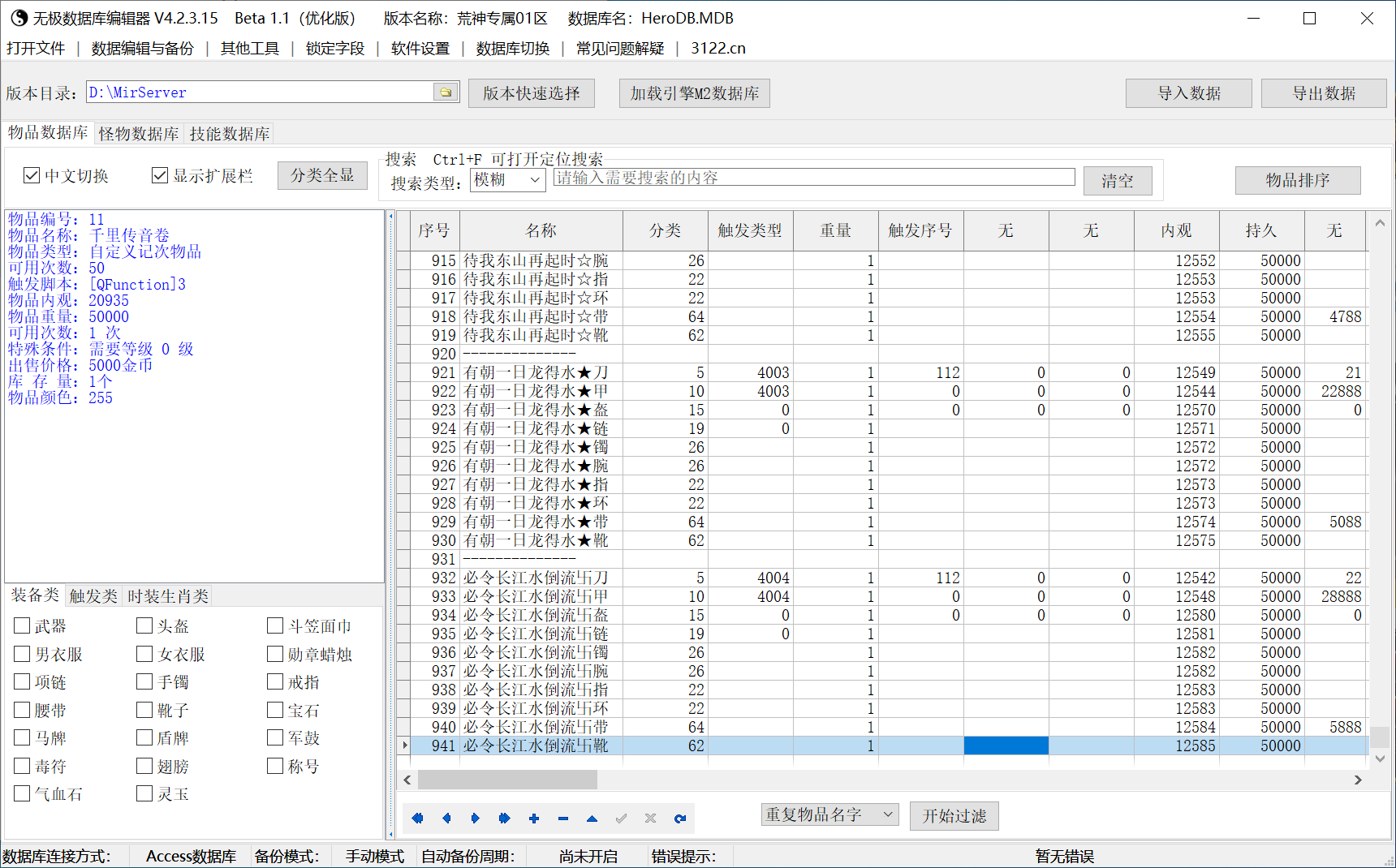The width and height of the screenshot is (1396, 868).
Task: Check the 男衣服 category box
Action: [x=22, y=654]
